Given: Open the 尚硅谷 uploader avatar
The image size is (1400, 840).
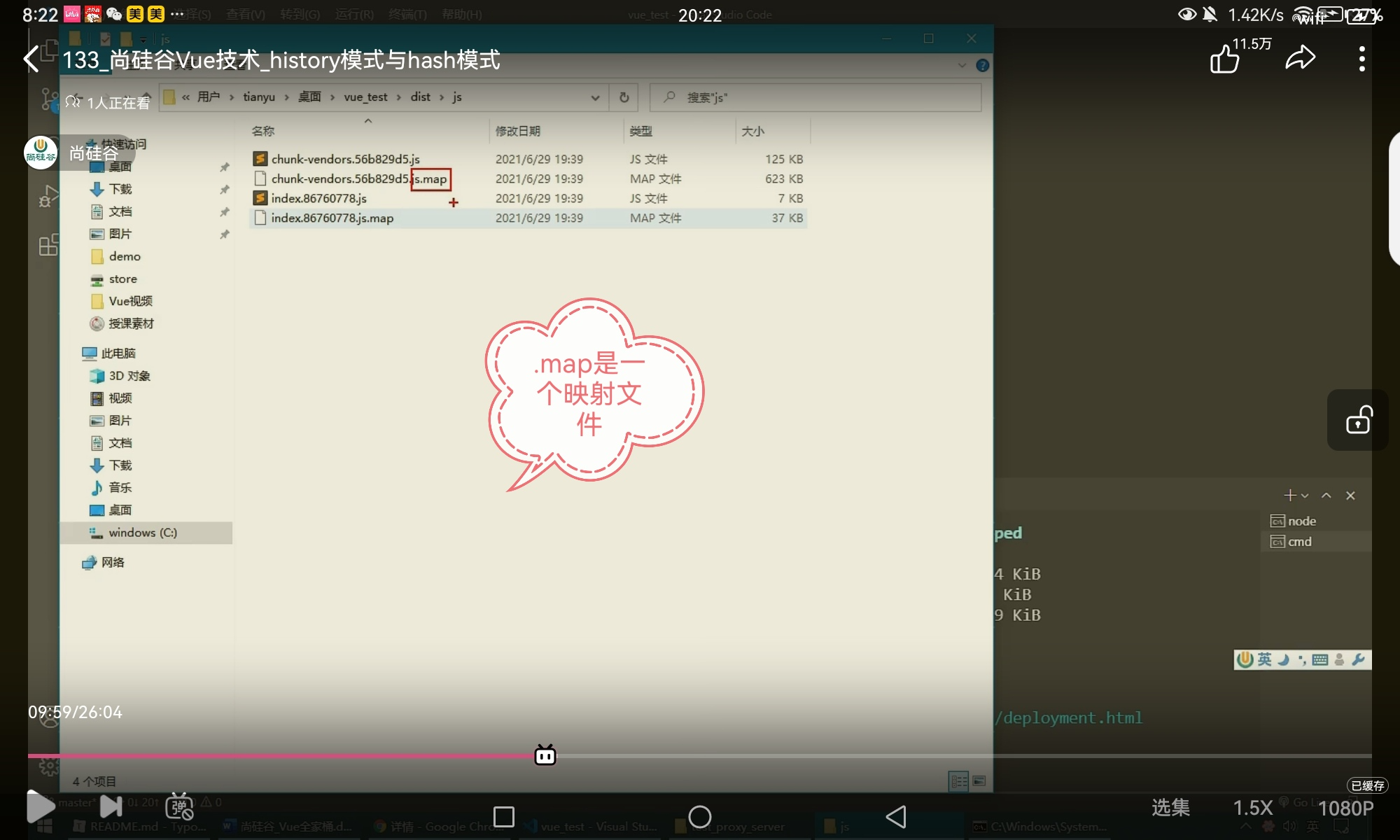Looking at the screenshot, I should pyautogui.click(x=41, y=153).
